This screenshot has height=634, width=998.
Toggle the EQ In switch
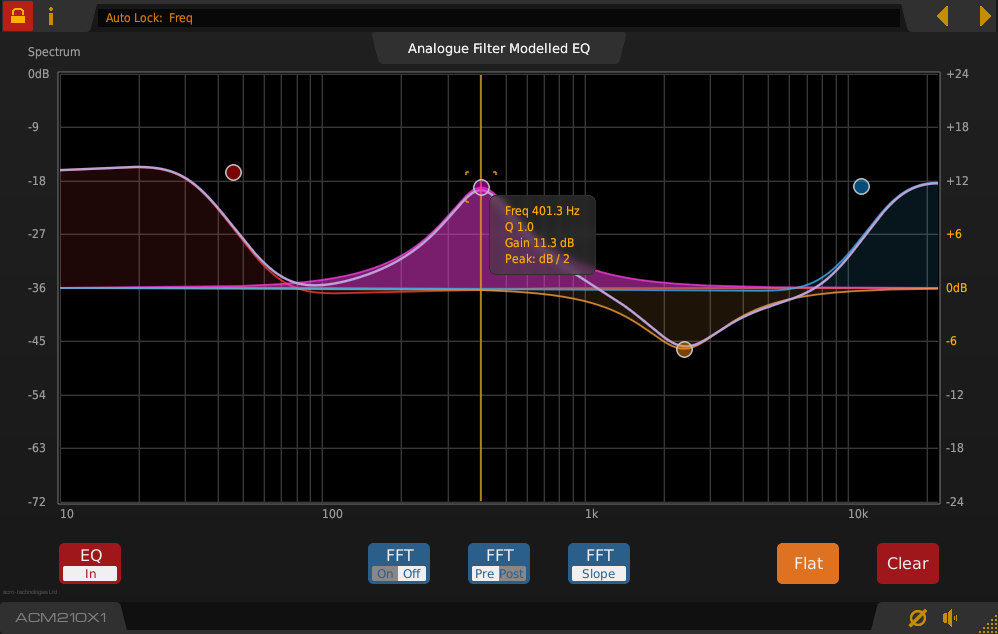pyautogui.click(x=90, y=563)
